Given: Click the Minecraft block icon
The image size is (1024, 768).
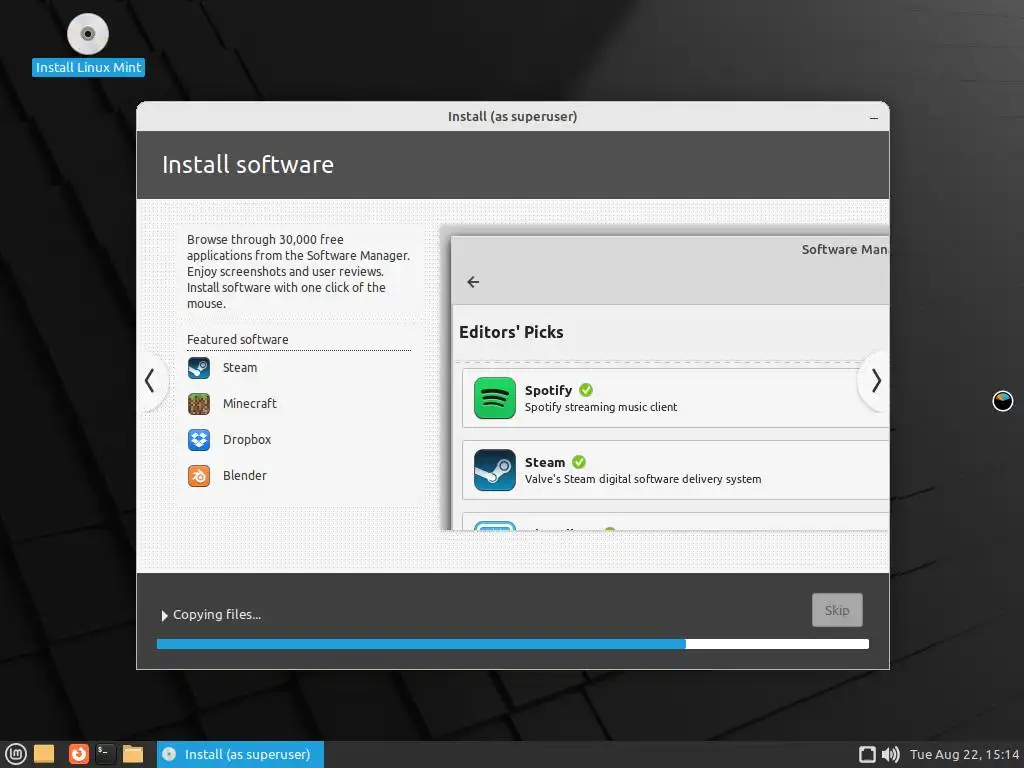Looking at the screenshot, I should (199, 404).
